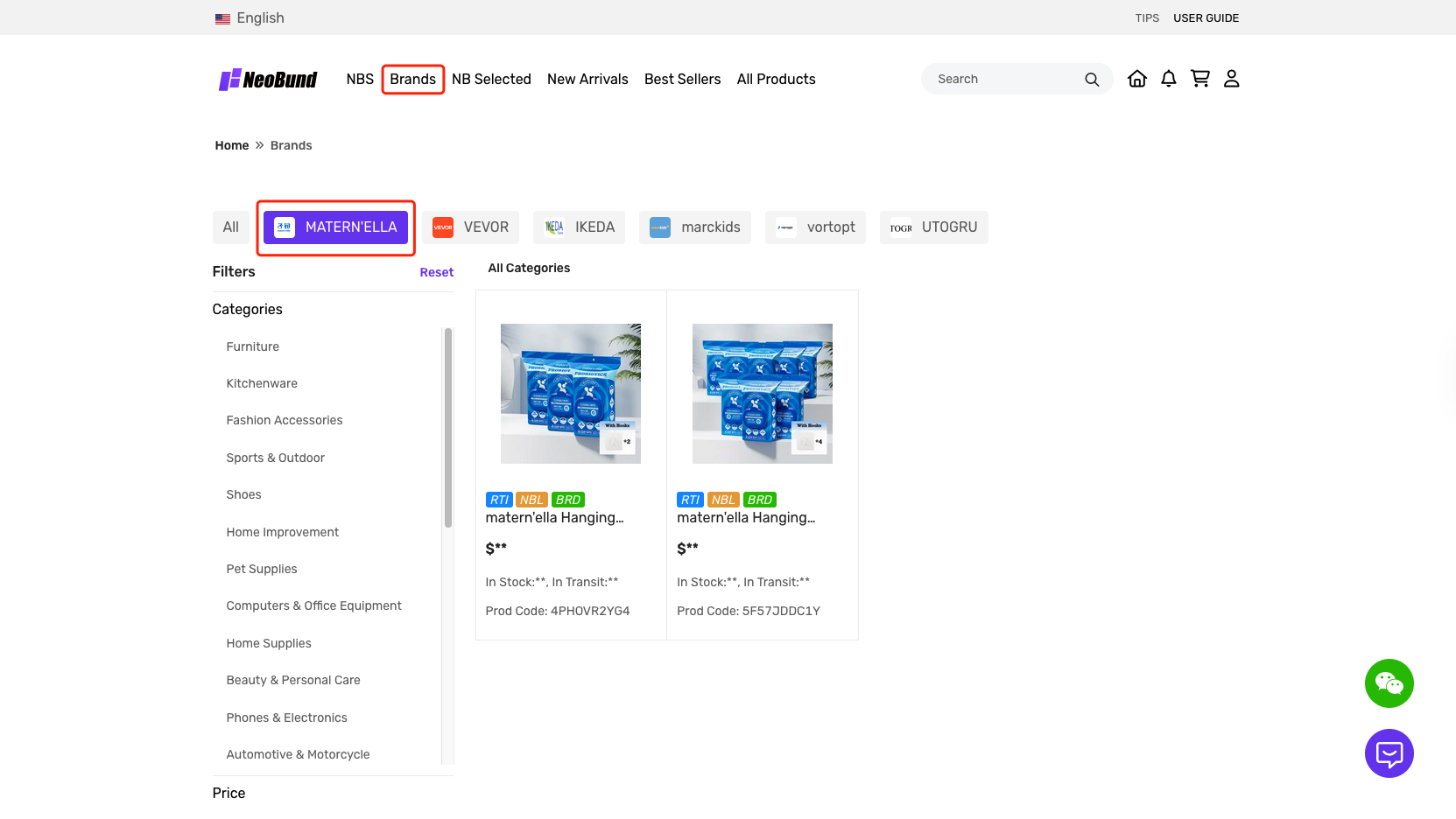Open the shopping cart icon
This screenshot has width=1456, height=819.
1200,79
